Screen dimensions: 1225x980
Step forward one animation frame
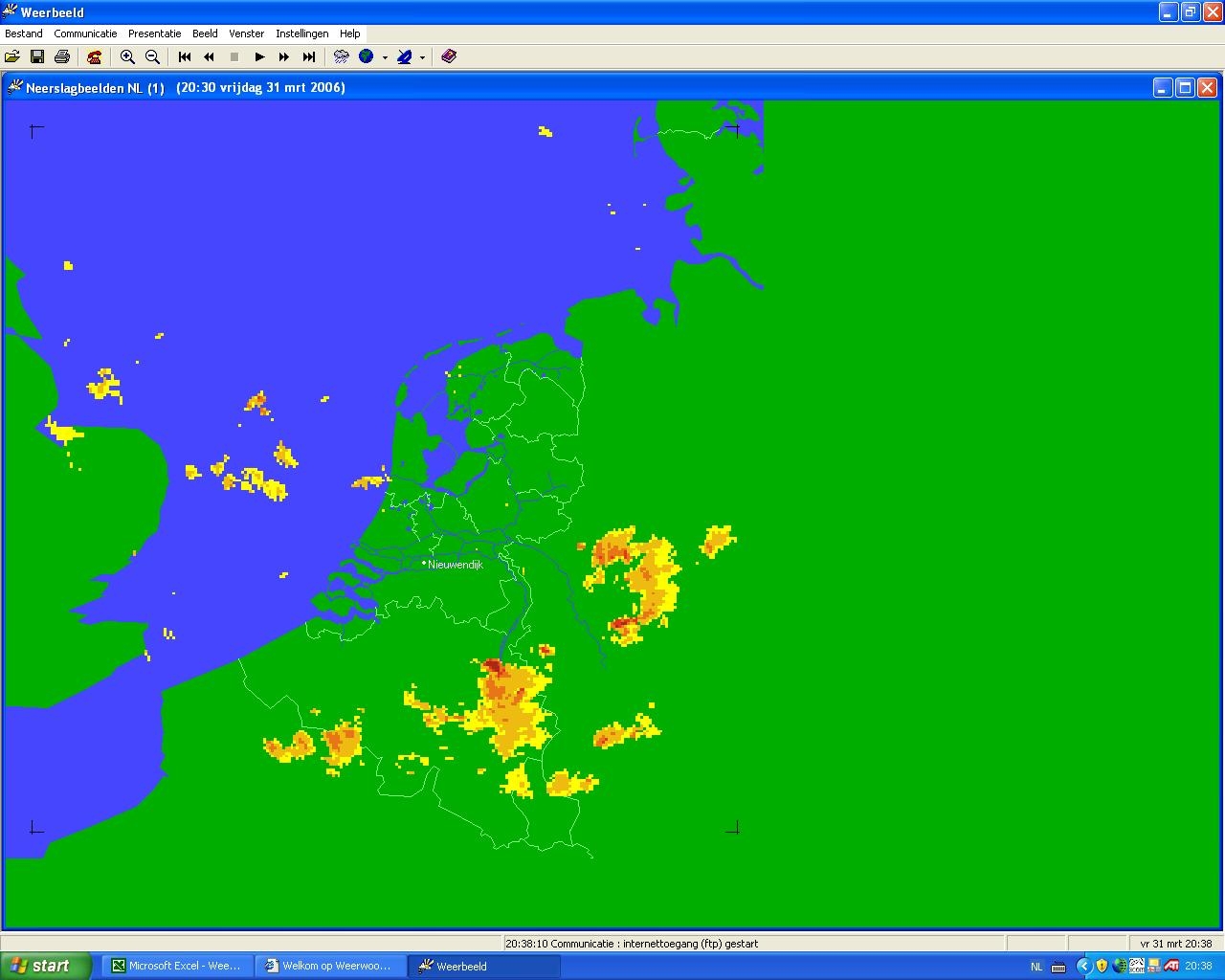tap(284, 56)
